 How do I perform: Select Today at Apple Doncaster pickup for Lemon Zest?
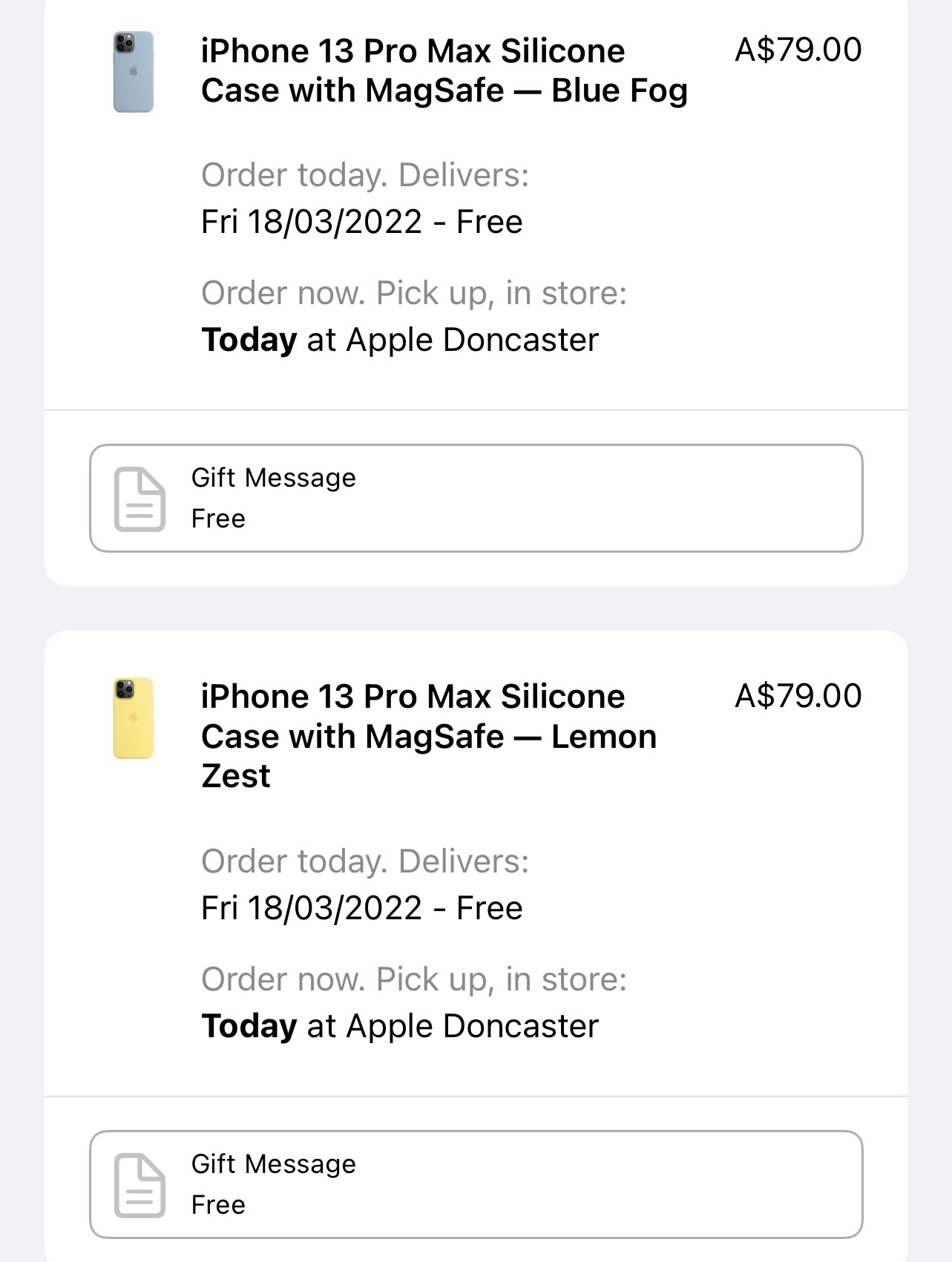[399, 1026]
